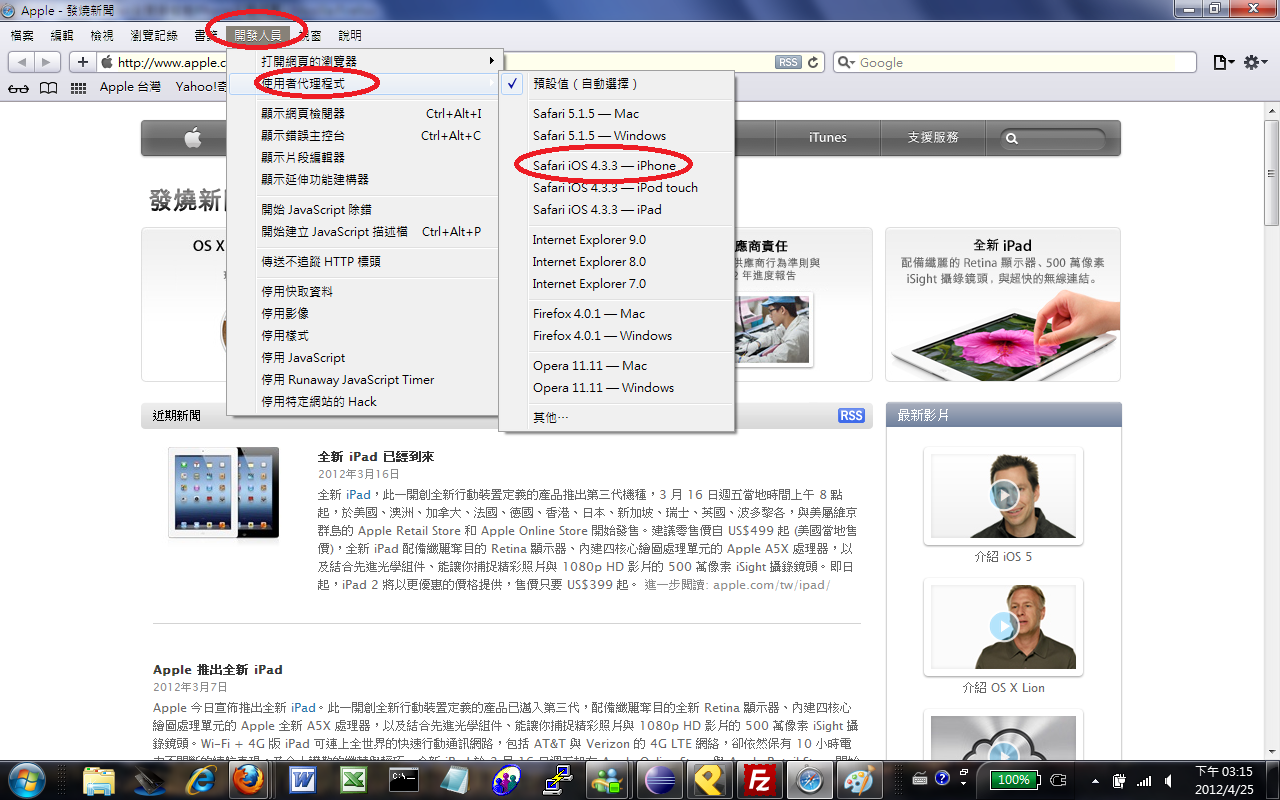Launch Internet Explorer from taskbar
Screen dimensions: 1280x800
point(199,780)
